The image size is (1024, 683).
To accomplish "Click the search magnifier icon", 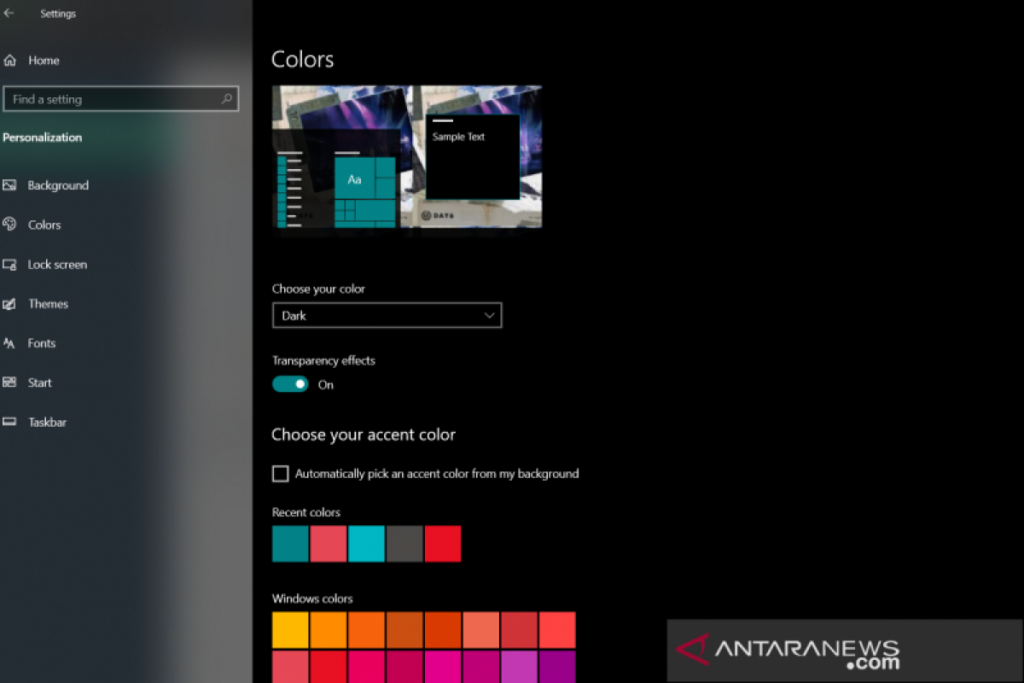I will (x=227, y=99).
